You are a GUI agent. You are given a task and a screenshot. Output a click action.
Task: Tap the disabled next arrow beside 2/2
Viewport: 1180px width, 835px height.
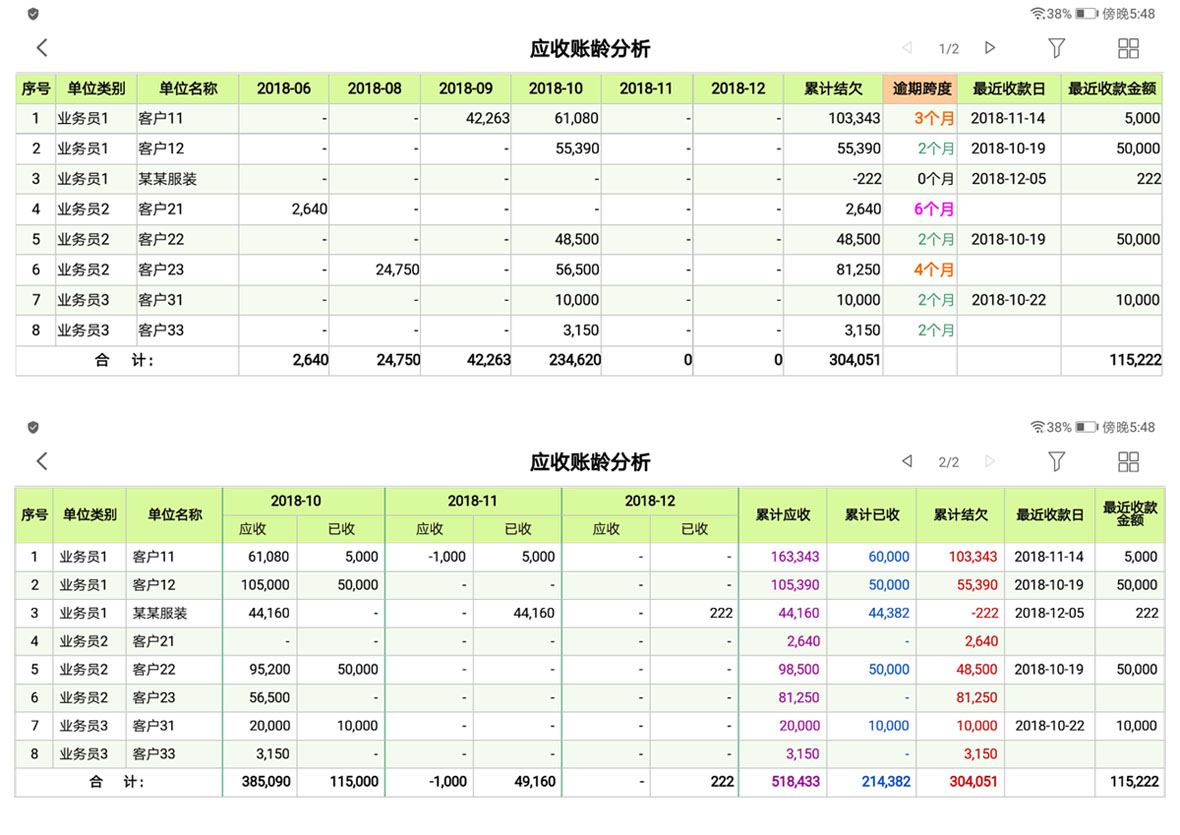coord(990,461)
